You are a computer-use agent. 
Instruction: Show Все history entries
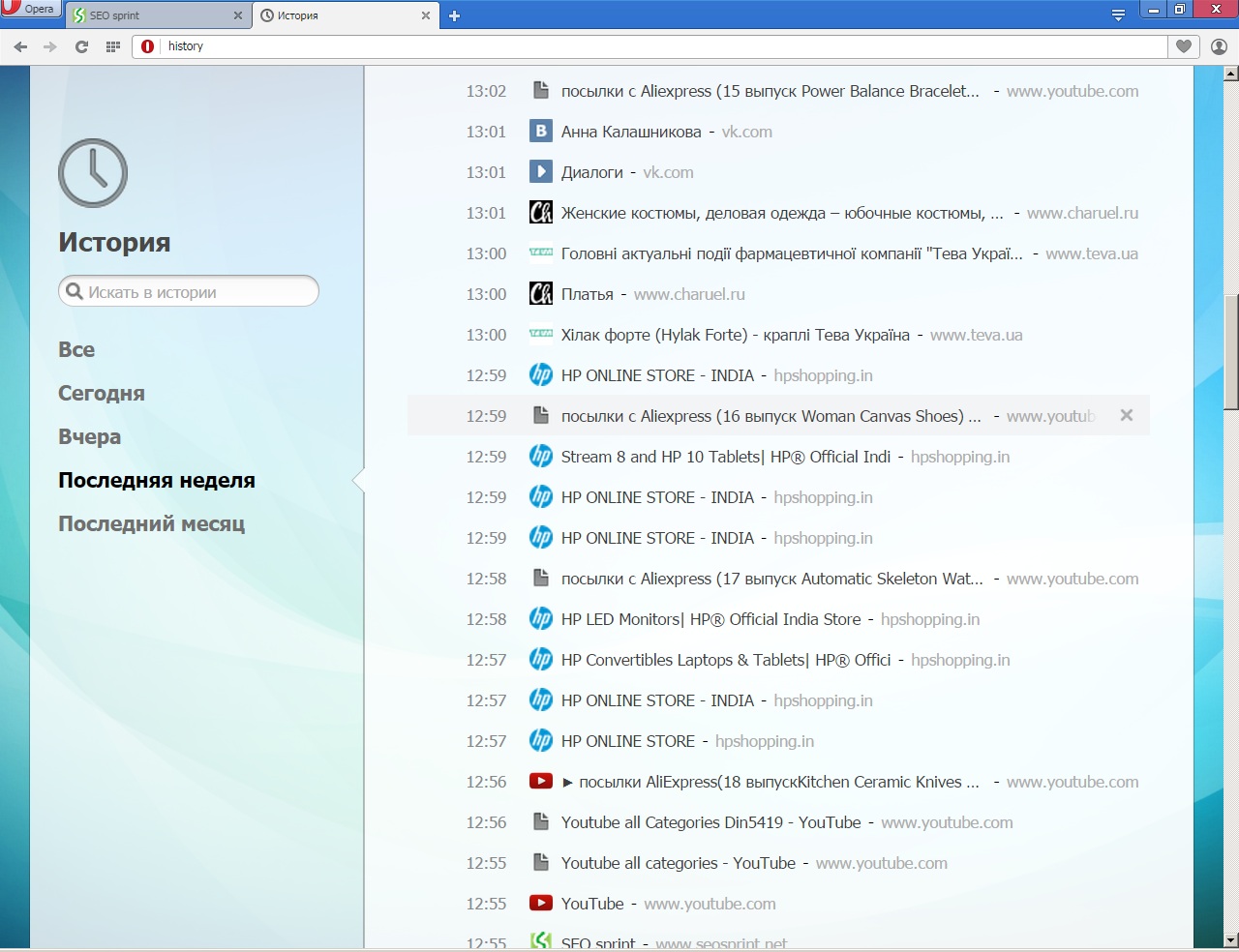point(76,349)
